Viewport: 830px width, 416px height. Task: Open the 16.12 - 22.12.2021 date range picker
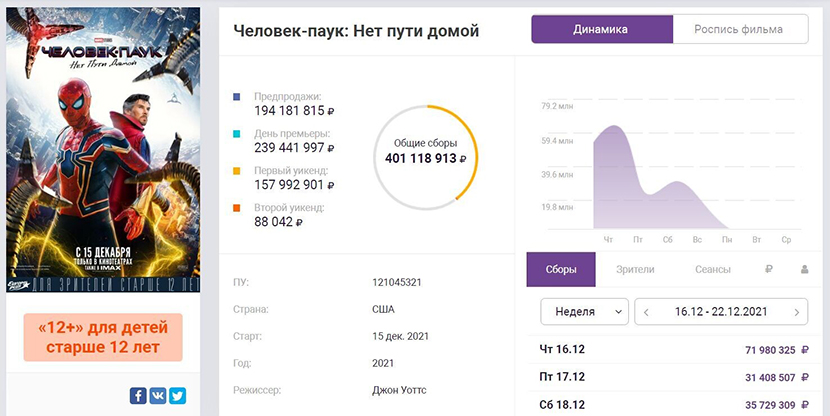721,312
